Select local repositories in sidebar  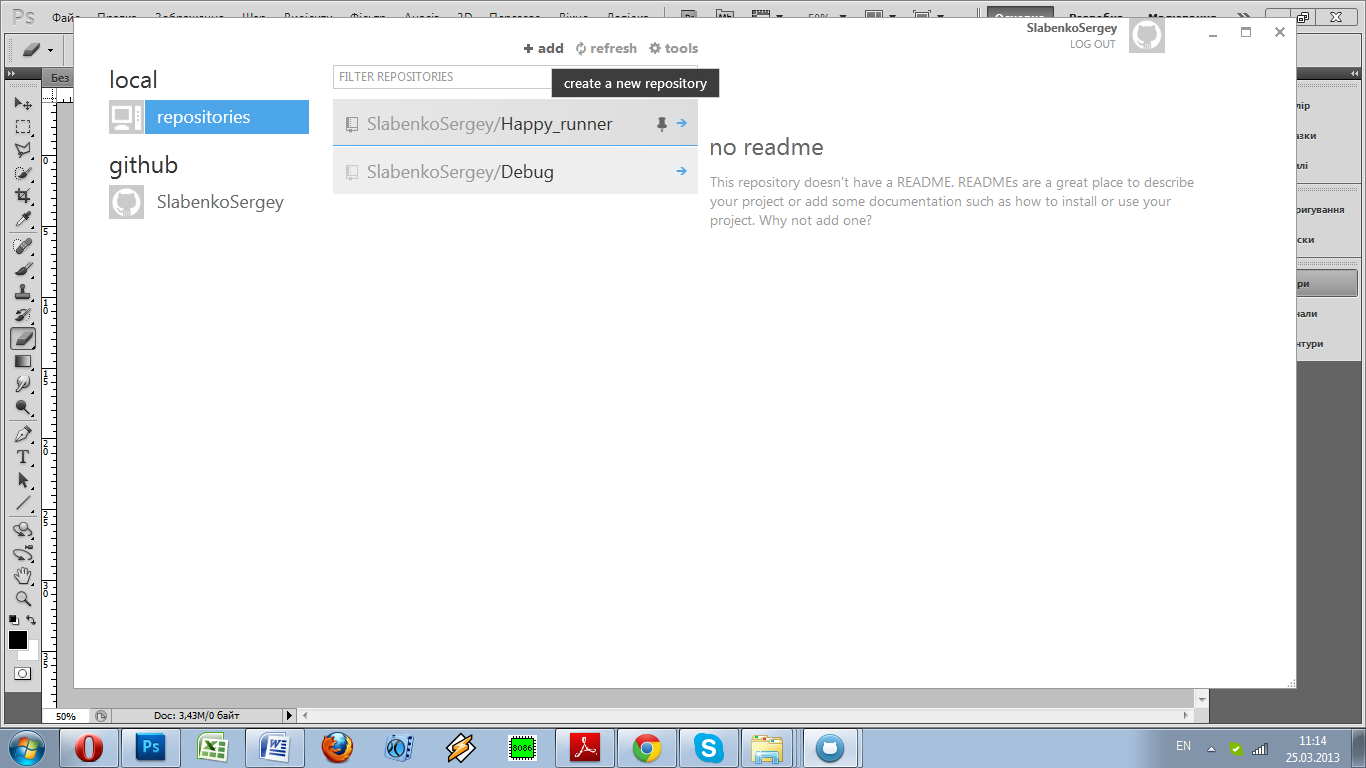coord(227,117)
